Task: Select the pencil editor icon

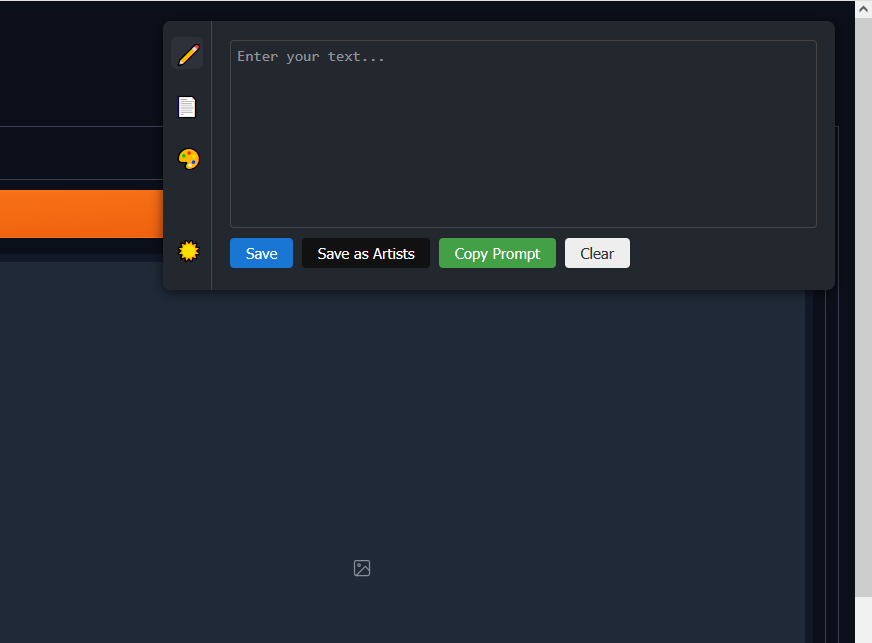Action: (x=187, y=55)
